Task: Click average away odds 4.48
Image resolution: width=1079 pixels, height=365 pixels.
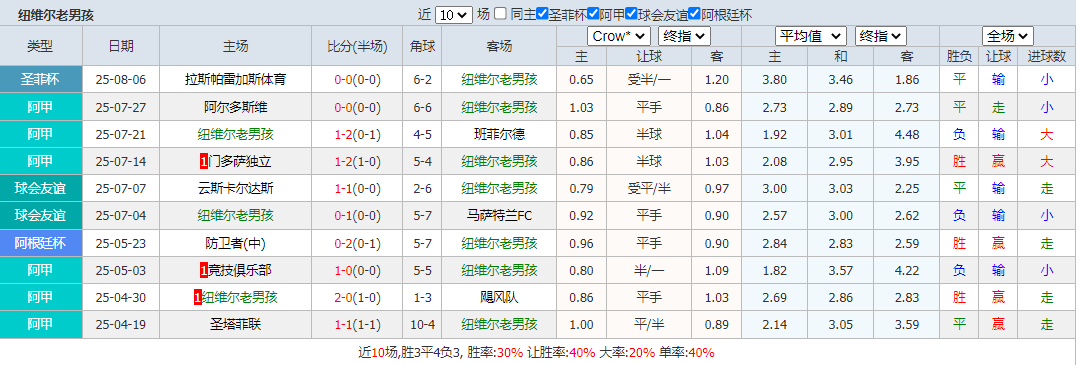Action: (907, 134)
